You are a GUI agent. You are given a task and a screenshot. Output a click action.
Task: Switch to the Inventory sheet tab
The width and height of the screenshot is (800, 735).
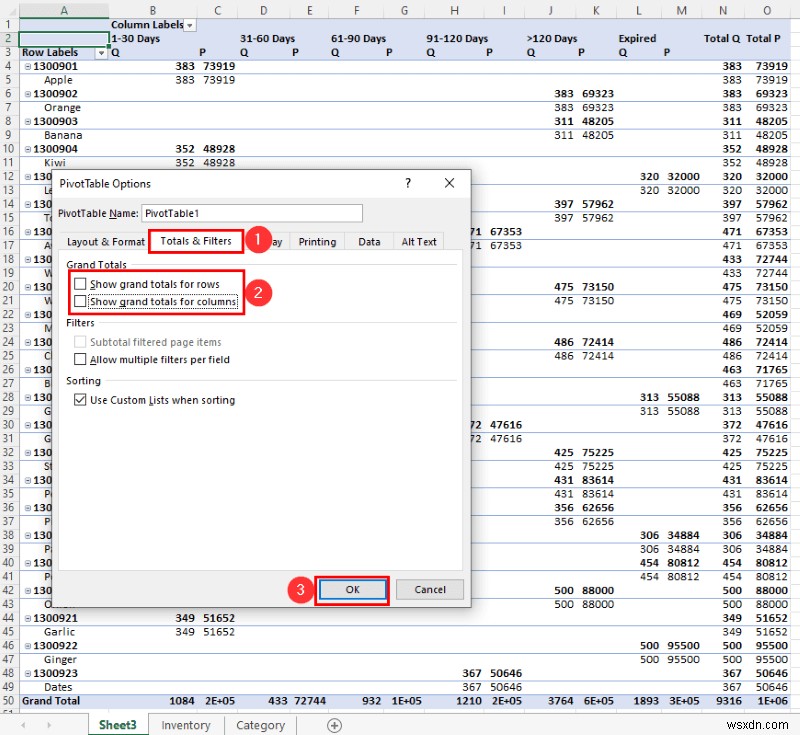point(186,725)
